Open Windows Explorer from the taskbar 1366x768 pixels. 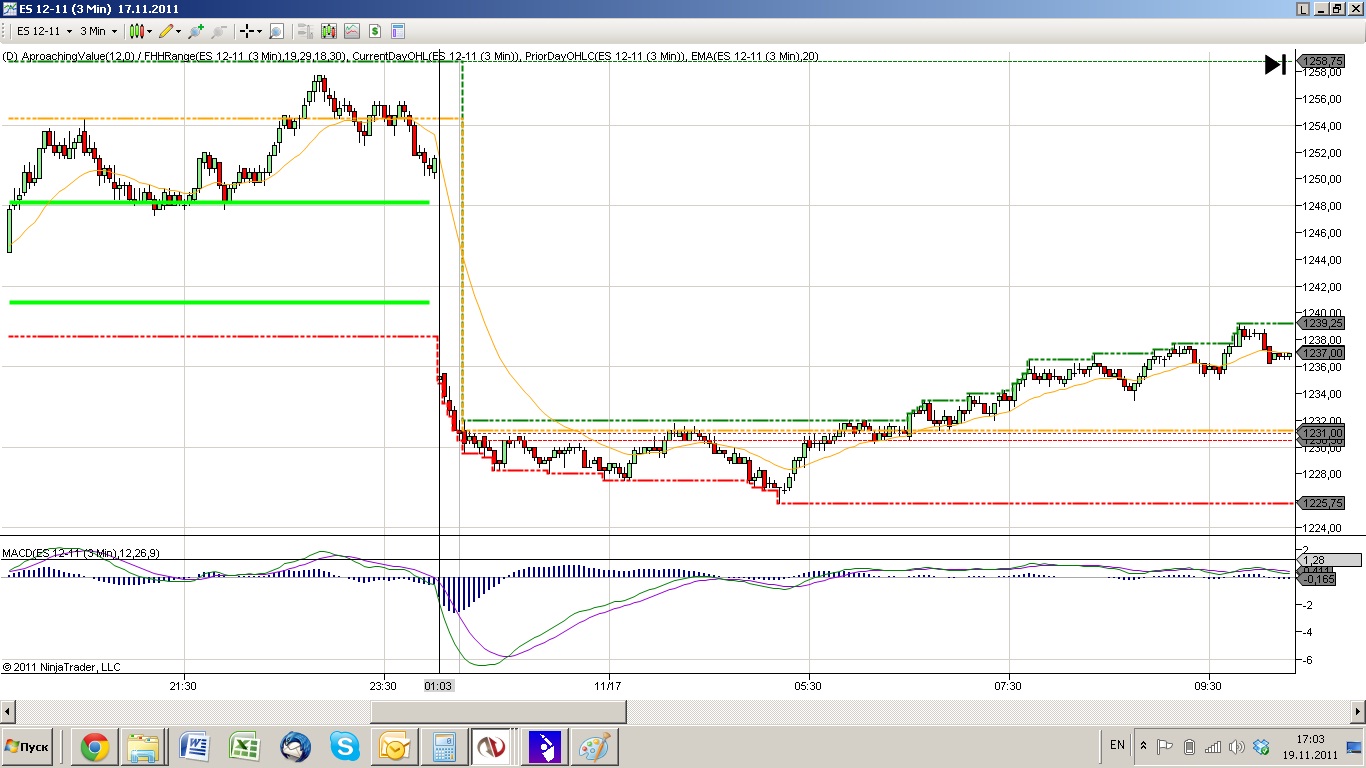tap(143, 747)
